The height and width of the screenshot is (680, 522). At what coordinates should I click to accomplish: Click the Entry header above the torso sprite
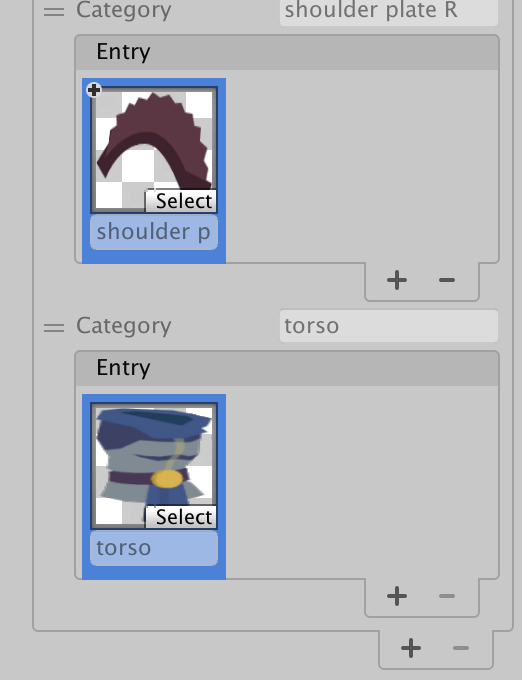point(287,368)
